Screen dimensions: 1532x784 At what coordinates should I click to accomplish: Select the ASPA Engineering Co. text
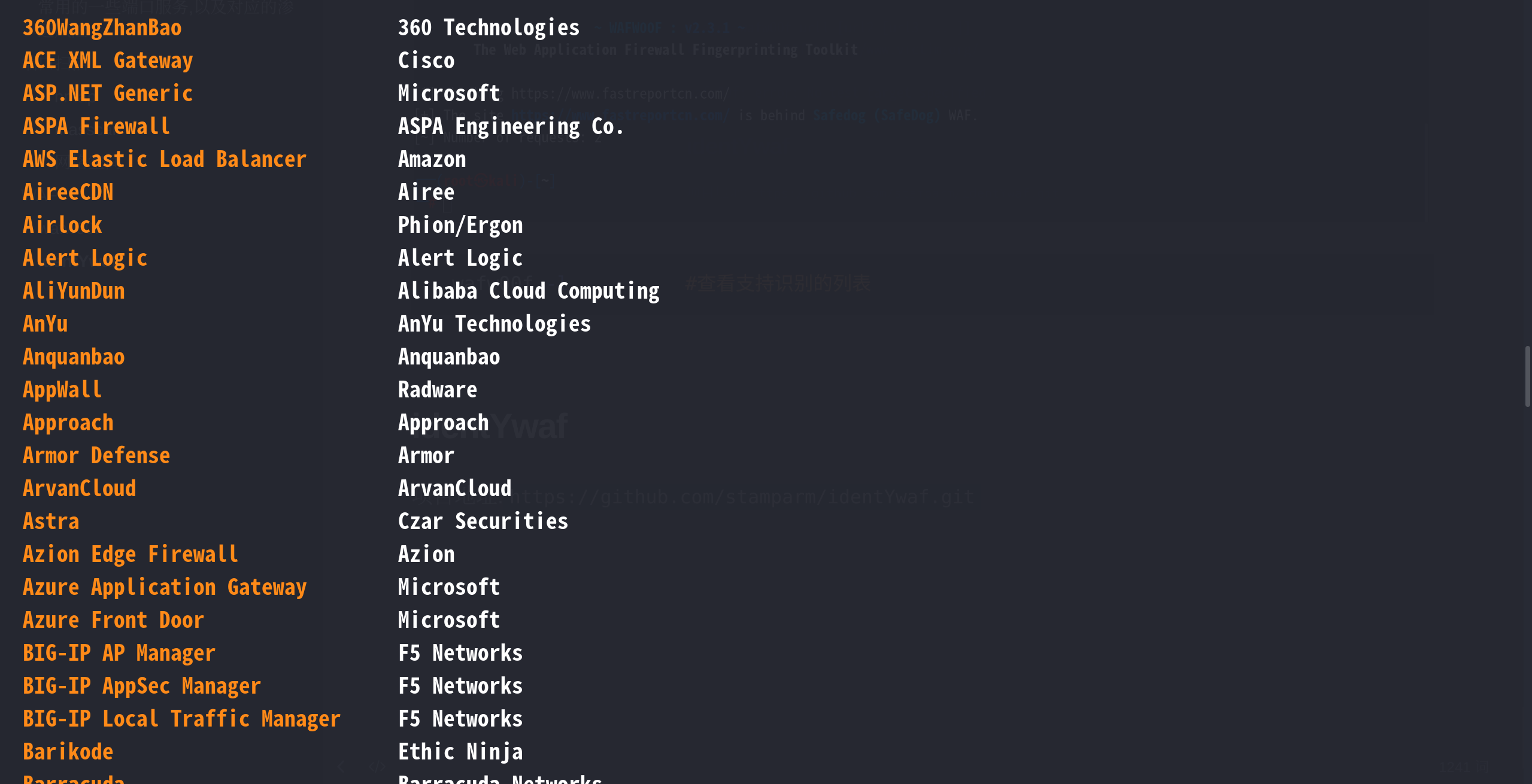(511, 127)
